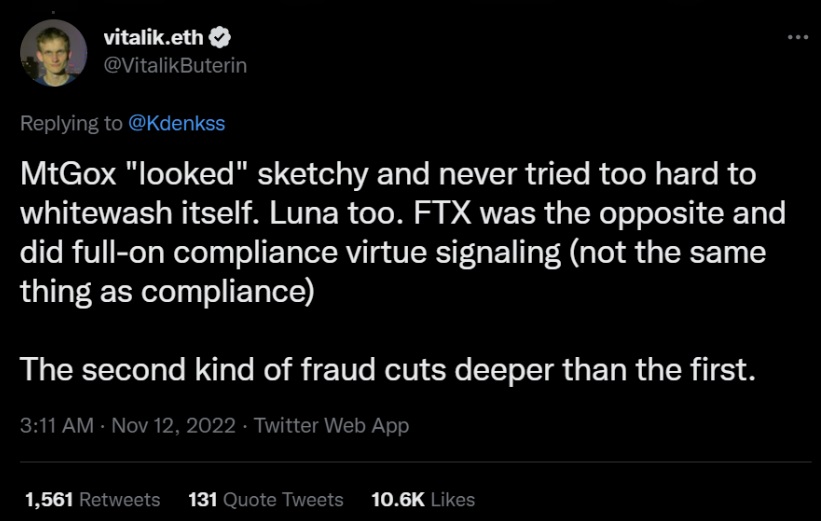
Task: Show the 10.6K Likes list
Action: pyautogui.click(x=423, y=499)
